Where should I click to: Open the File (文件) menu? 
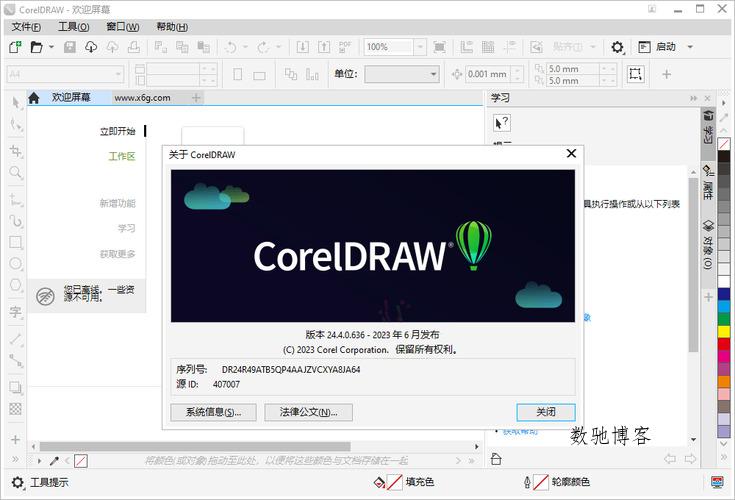tap(26, 27)
